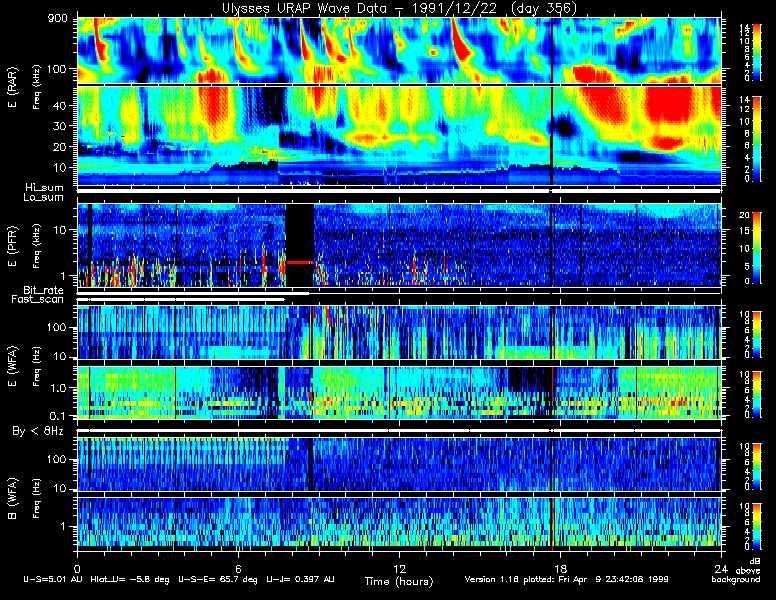This screenshot has width=776, height=600.
Task: Click the time axis tick '12'
Action: pyautogui.click(x=399, y=568)
